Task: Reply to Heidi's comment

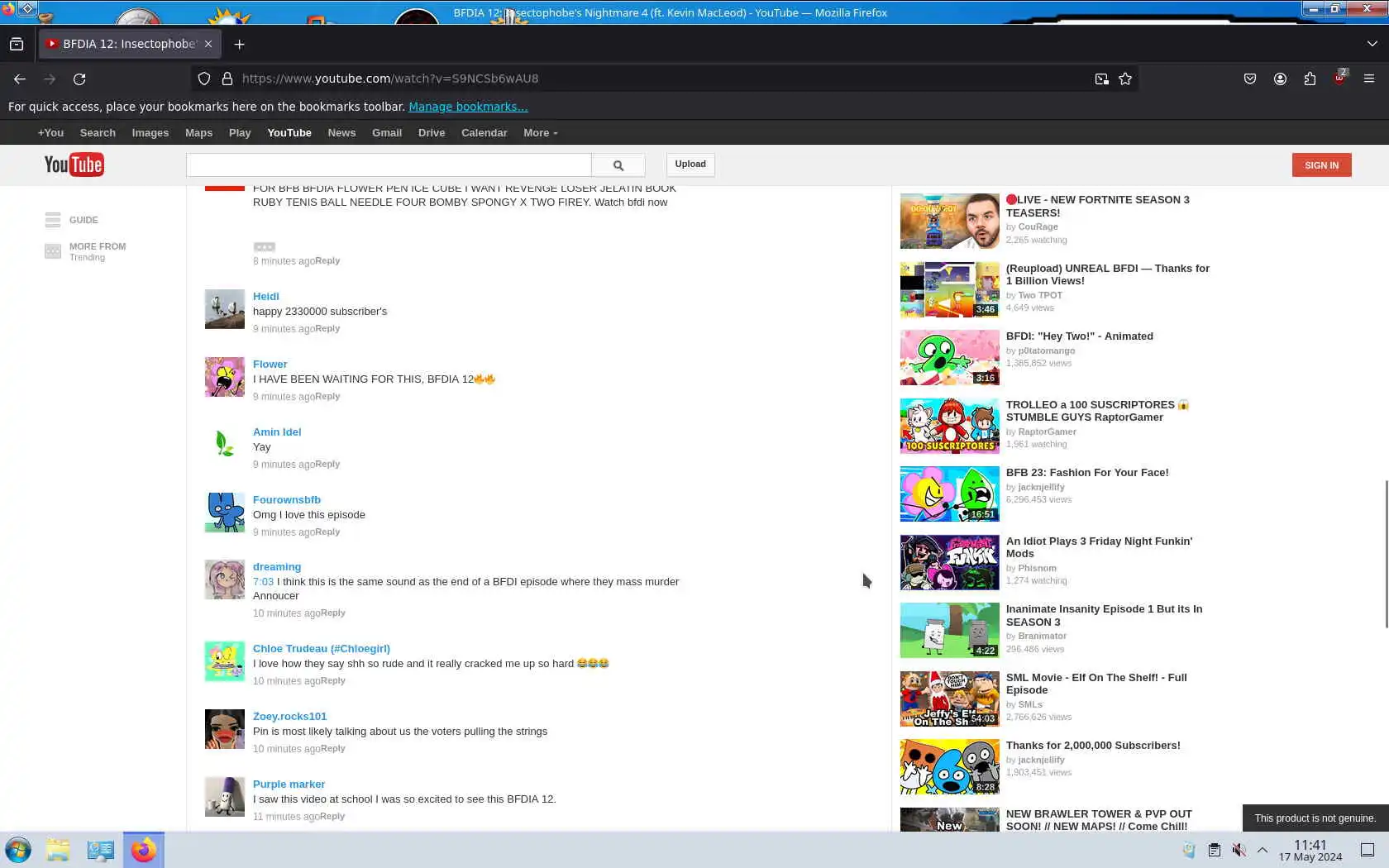Action: (x=327, y=329)
